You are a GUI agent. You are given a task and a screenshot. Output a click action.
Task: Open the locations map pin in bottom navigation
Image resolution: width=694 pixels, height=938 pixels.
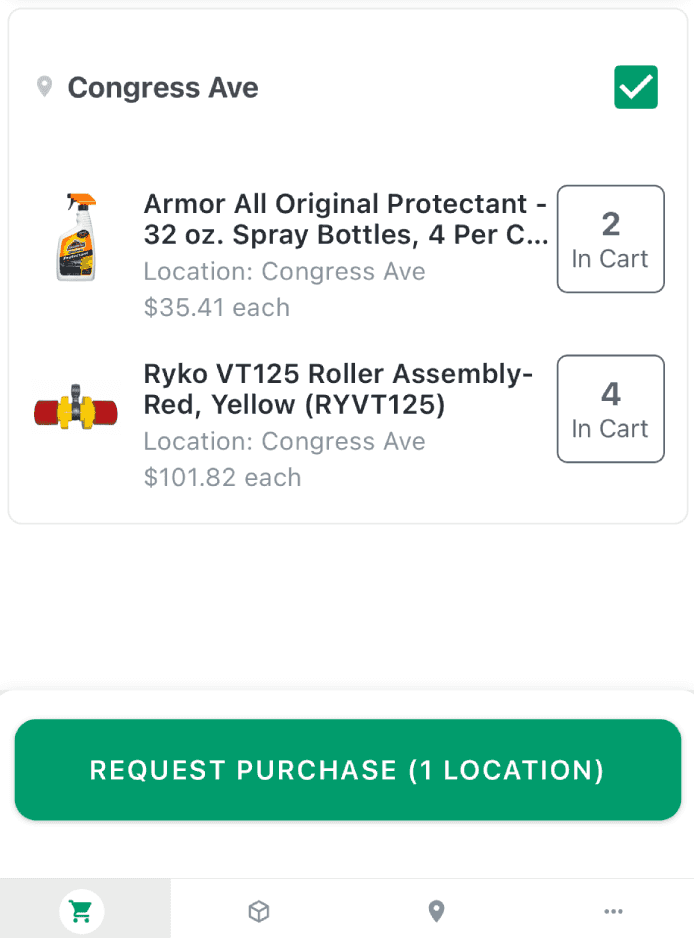pos(435,910)
